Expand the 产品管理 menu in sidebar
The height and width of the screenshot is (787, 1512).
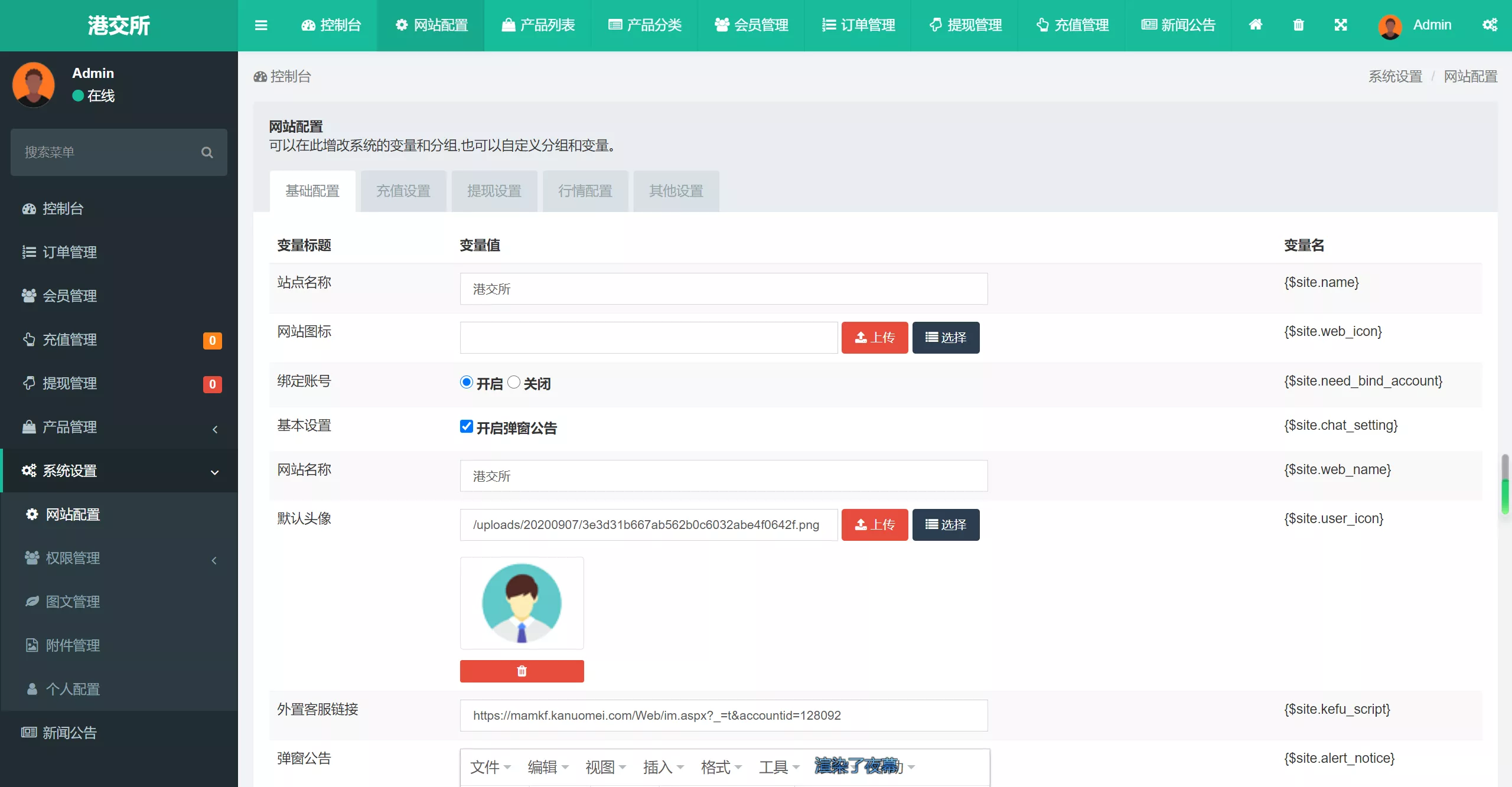tap(118, 427)
